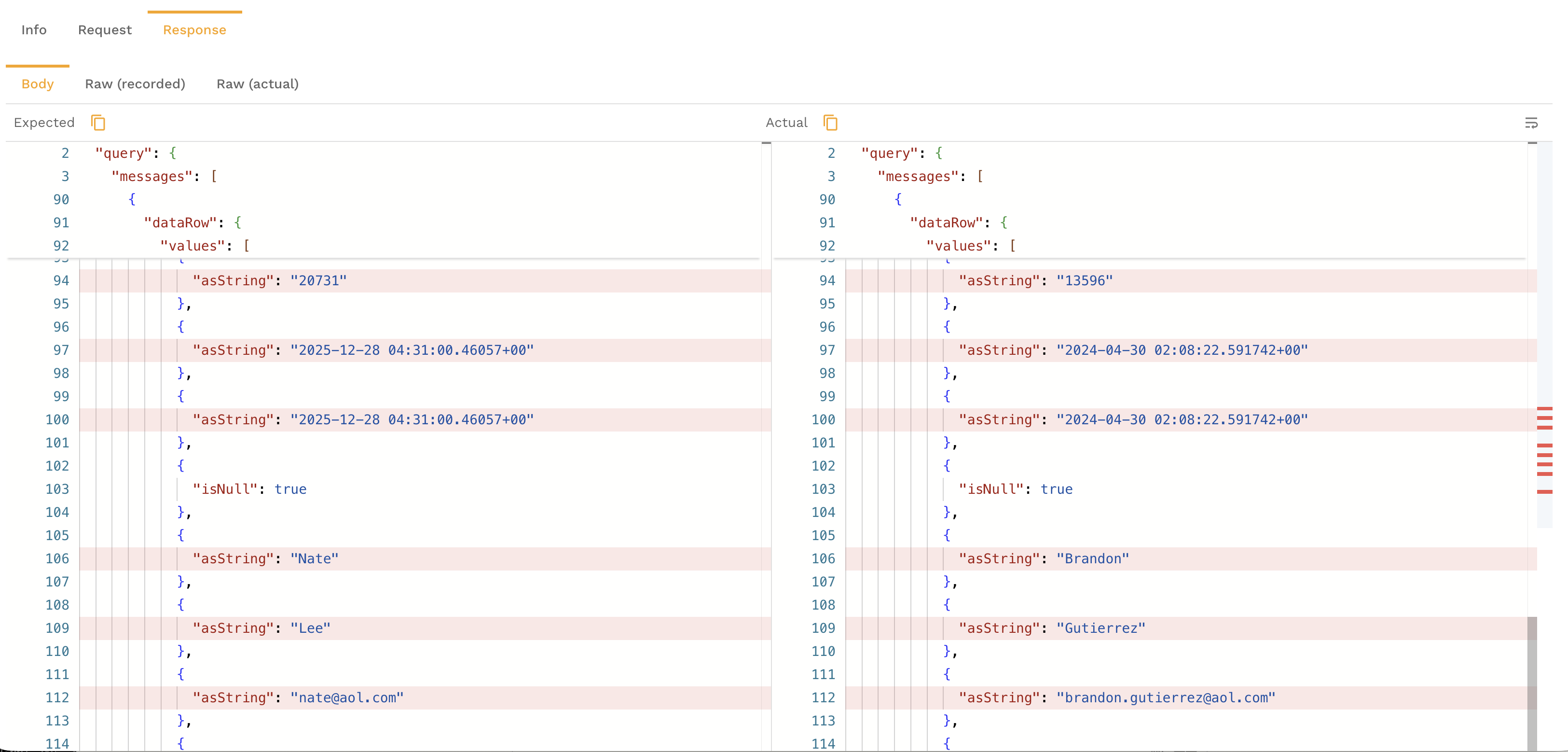Click sticky "messages" line in Actual pane
This screenshot has height=752, width=1568.
pyautogui.click(x=918, y=177)
